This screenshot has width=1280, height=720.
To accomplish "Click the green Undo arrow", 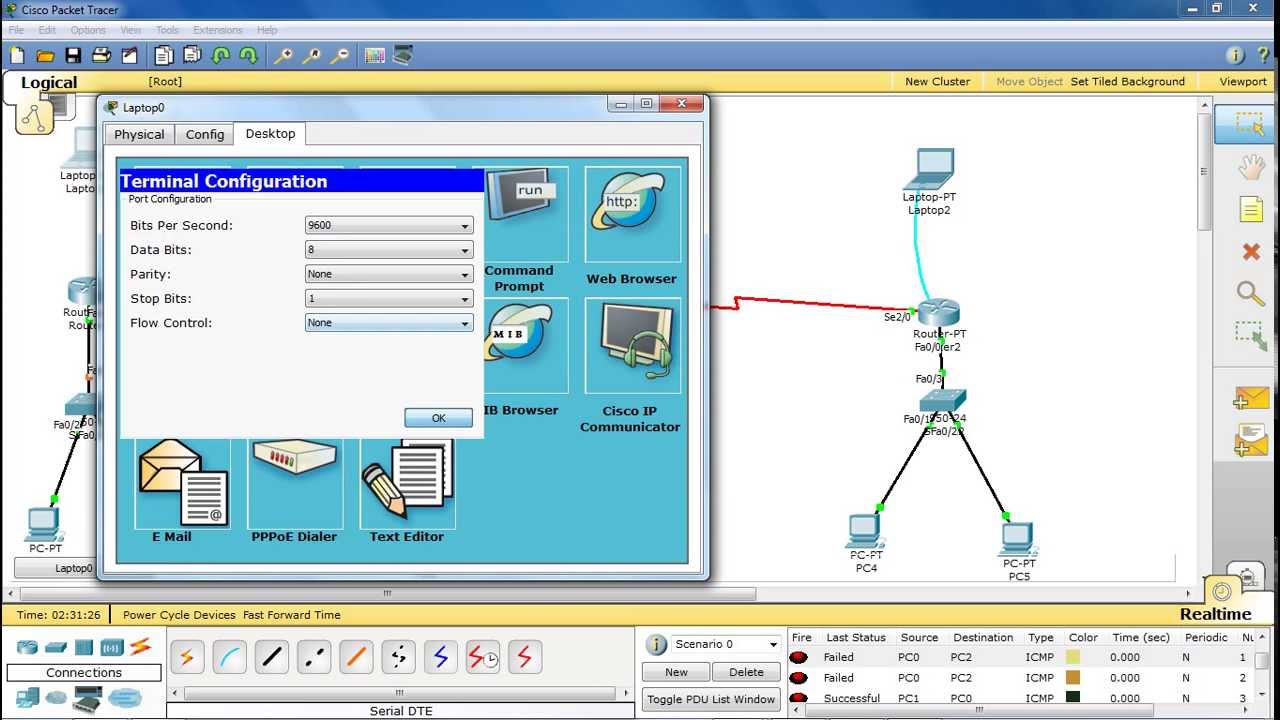I will (221, 56).
